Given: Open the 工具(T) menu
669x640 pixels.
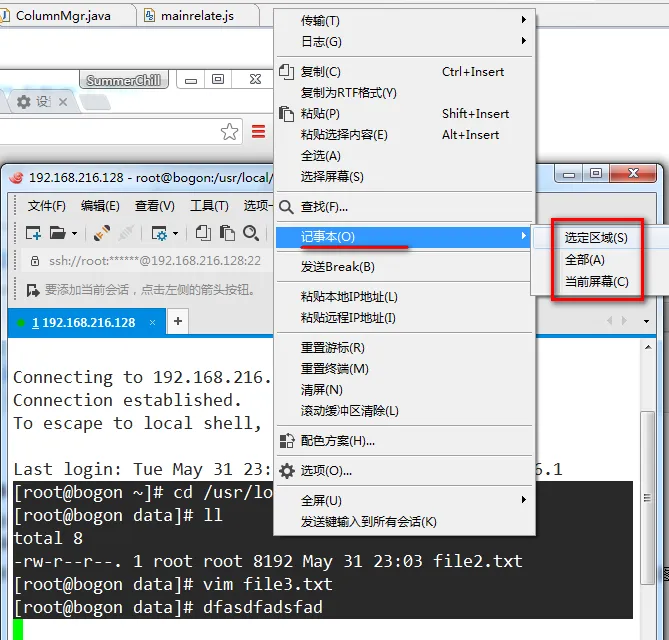Looking at the screenshot, I should pyautogui.click(x=209, y=206).
